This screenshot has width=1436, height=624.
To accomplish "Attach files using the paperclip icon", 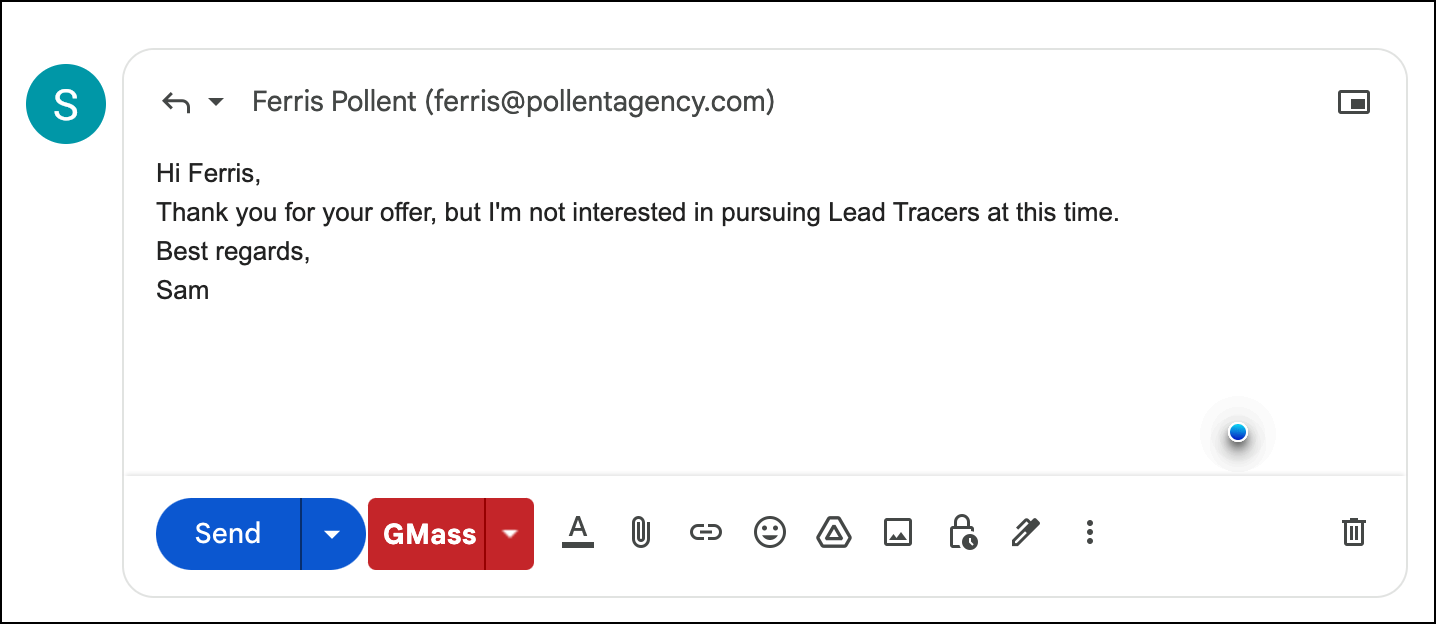I will click(641, 532).
